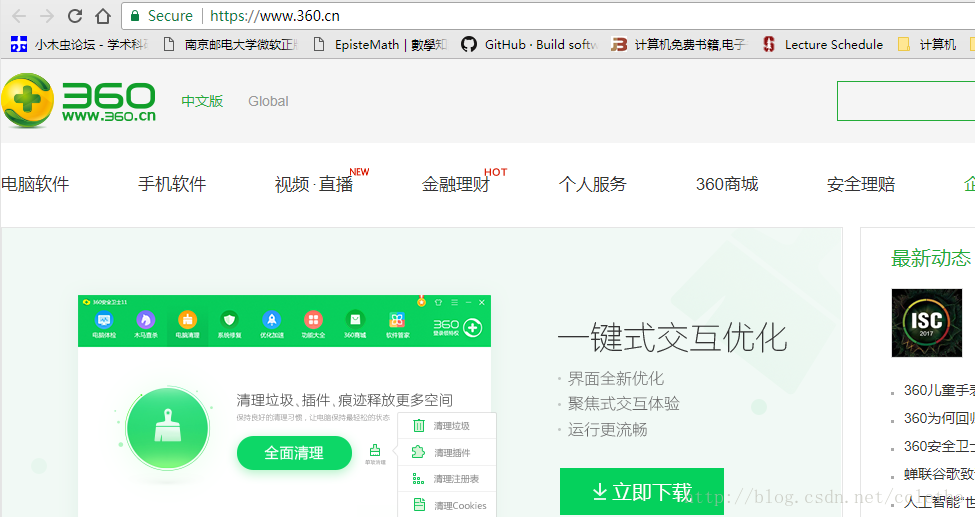Choose 清理插件 from the popup menu
The height and width of the screenshot is (517, 975).
(x=447, y=452)
